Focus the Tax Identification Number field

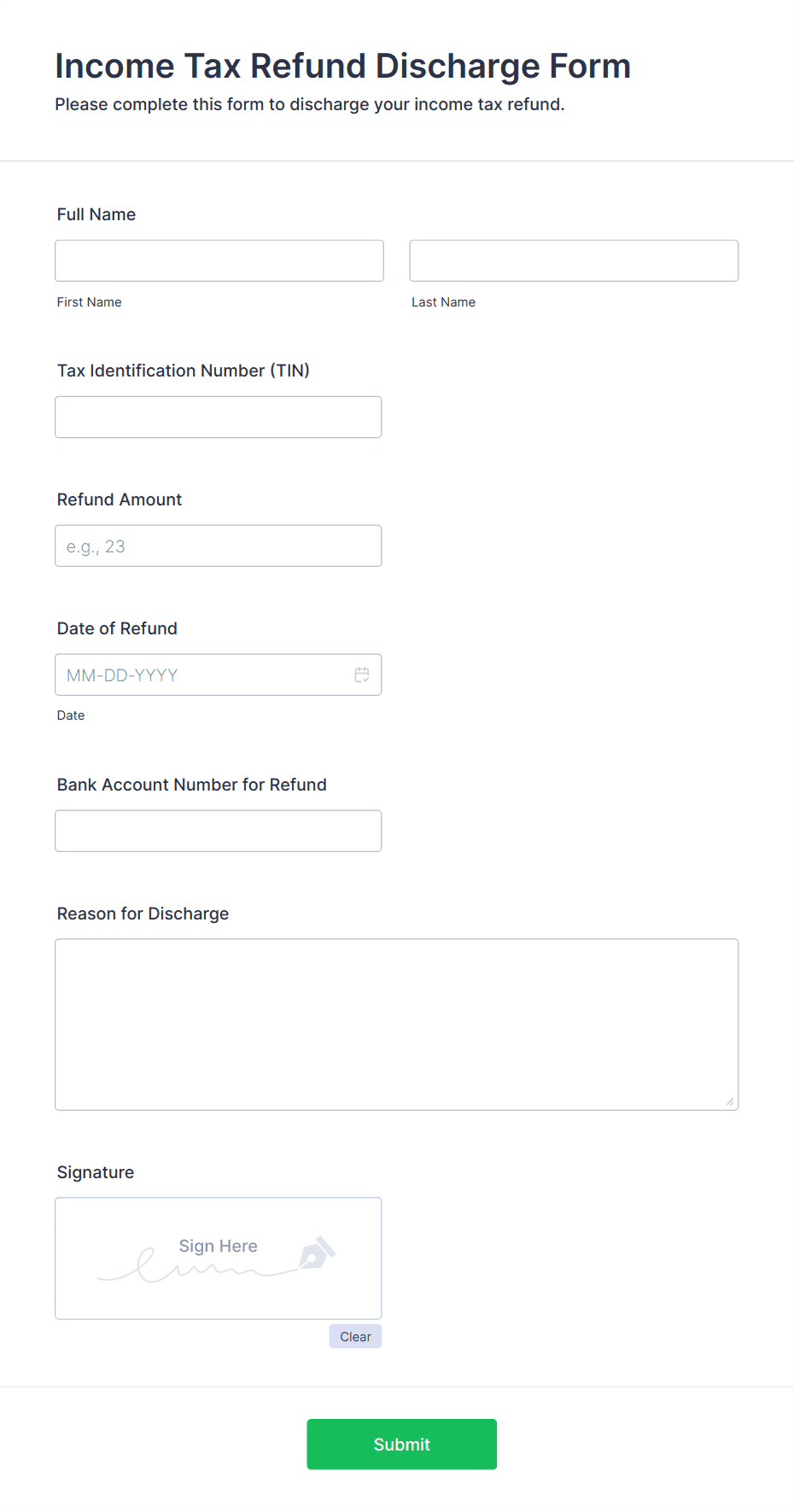click(x=219, y=417)
